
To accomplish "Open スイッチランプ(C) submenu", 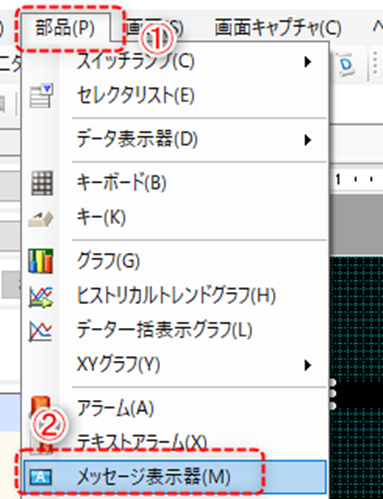I will click(x=175, y=61).
